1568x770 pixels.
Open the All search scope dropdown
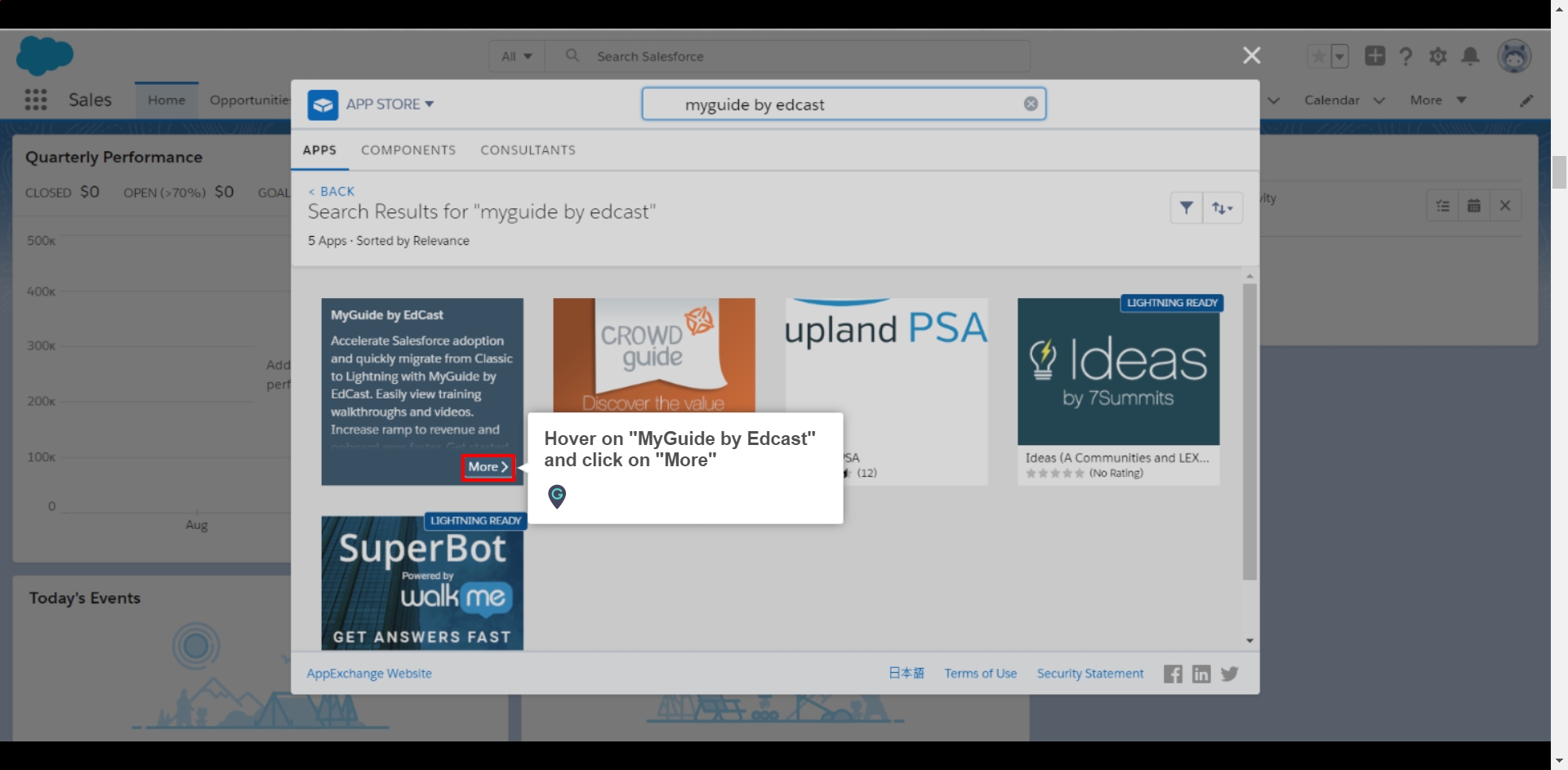517,56
